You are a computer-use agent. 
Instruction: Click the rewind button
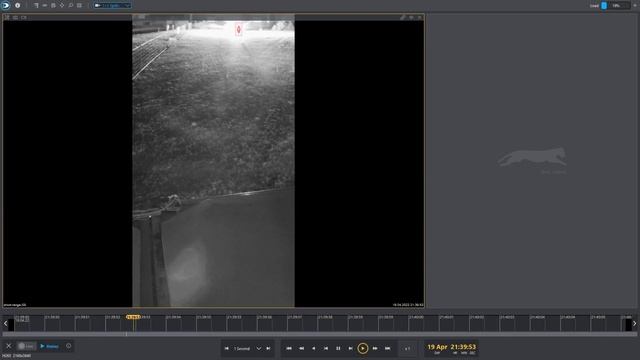pyautogui.click(x=301, y=348)
